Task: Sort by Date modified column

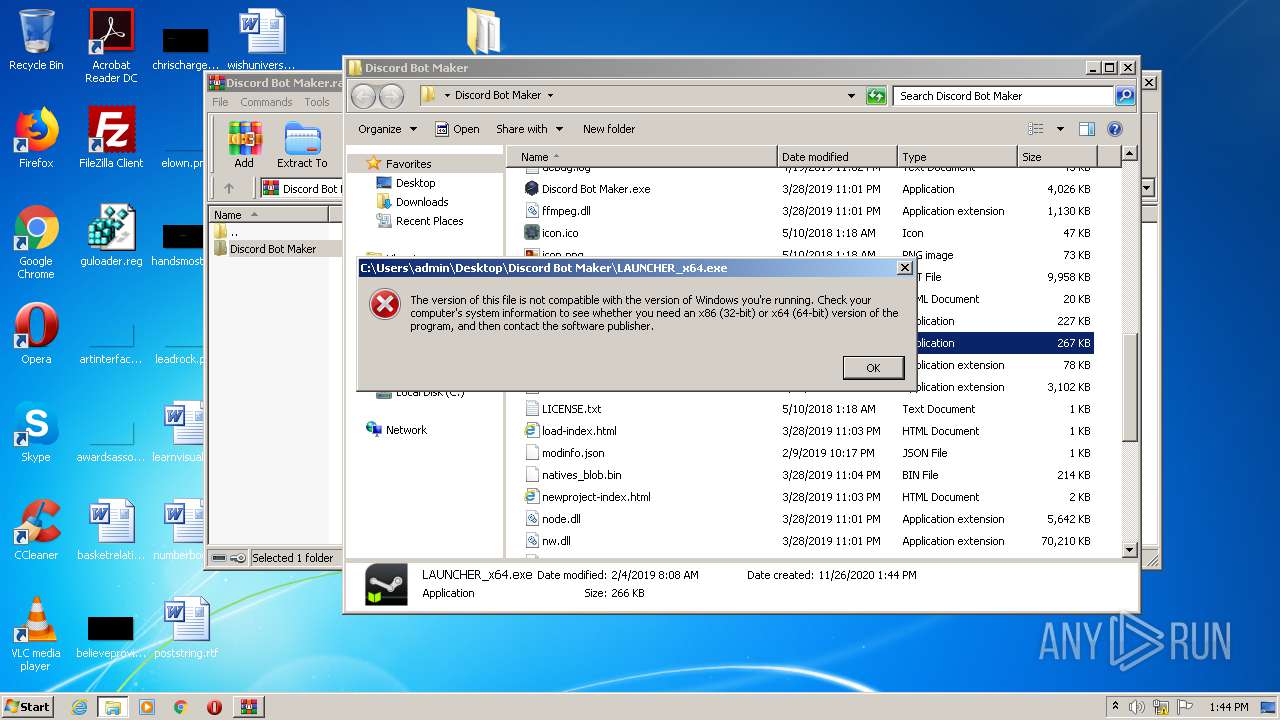Action: 837,157
